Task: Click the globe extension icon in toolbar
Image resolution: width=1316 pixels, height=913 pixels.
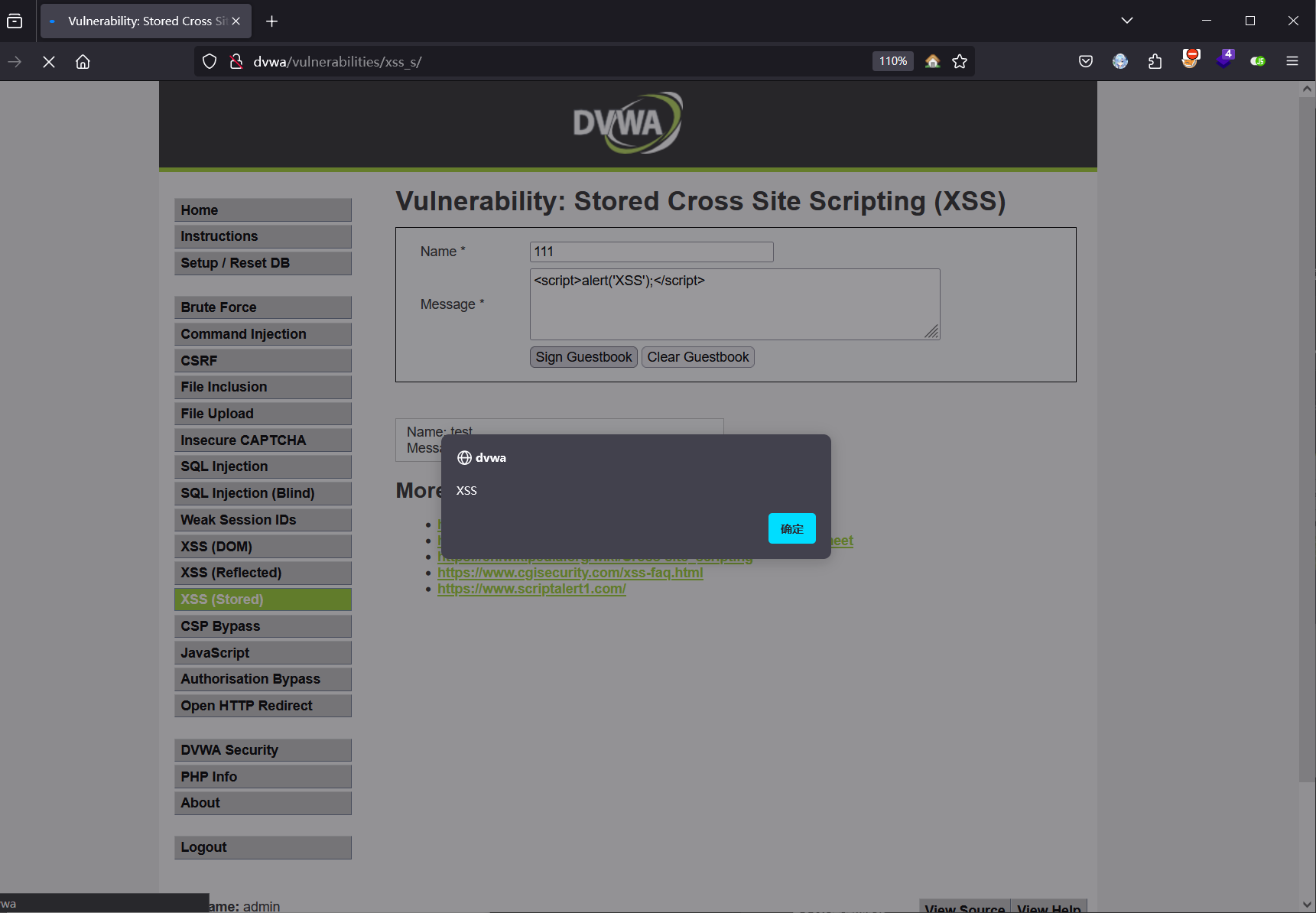Action: pyautogui.click(x=1120, y=61)
